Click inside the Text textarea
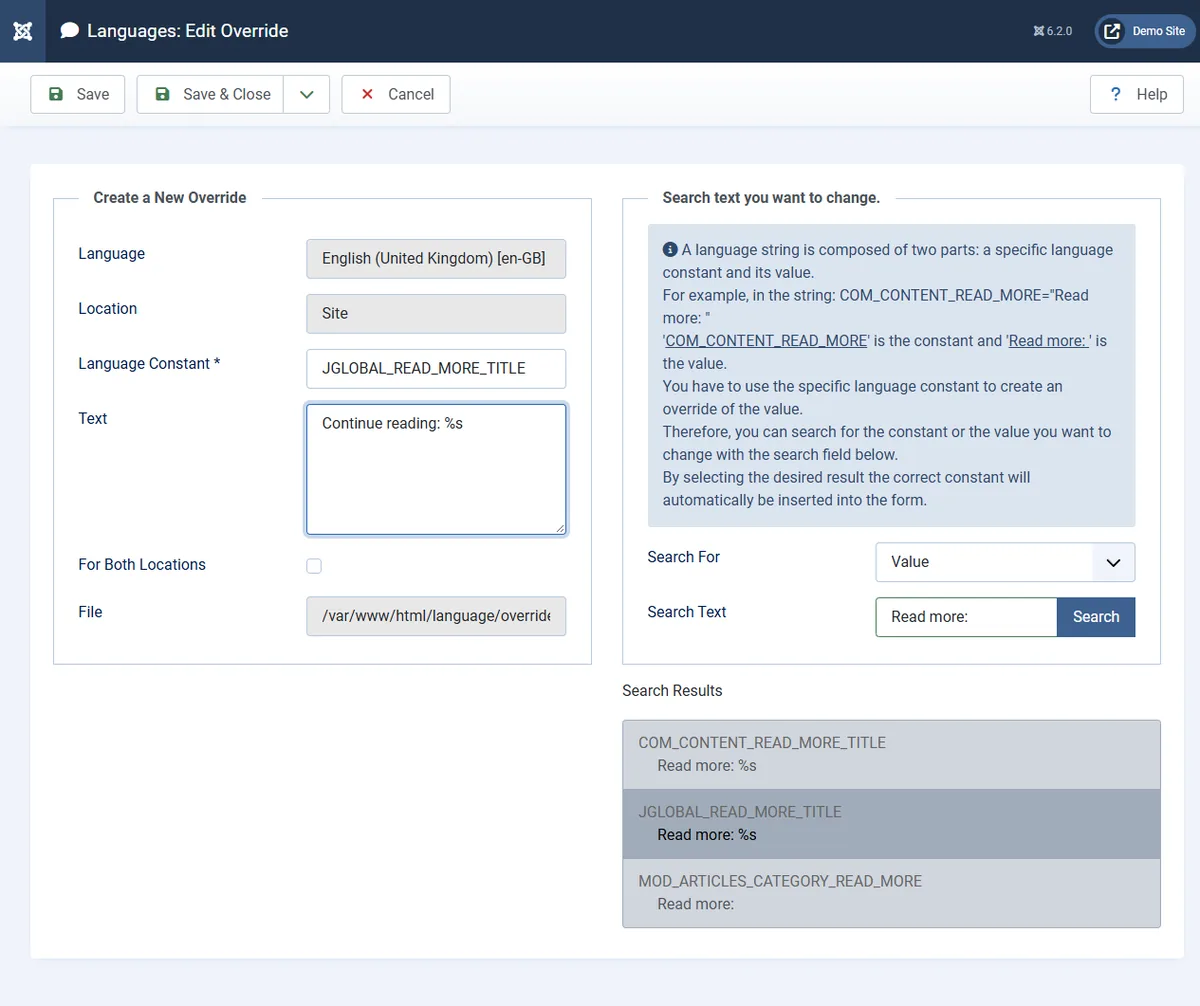The height and width of the screenshot is (1006, 1200). pyautogui.click(x=436, y=469)
